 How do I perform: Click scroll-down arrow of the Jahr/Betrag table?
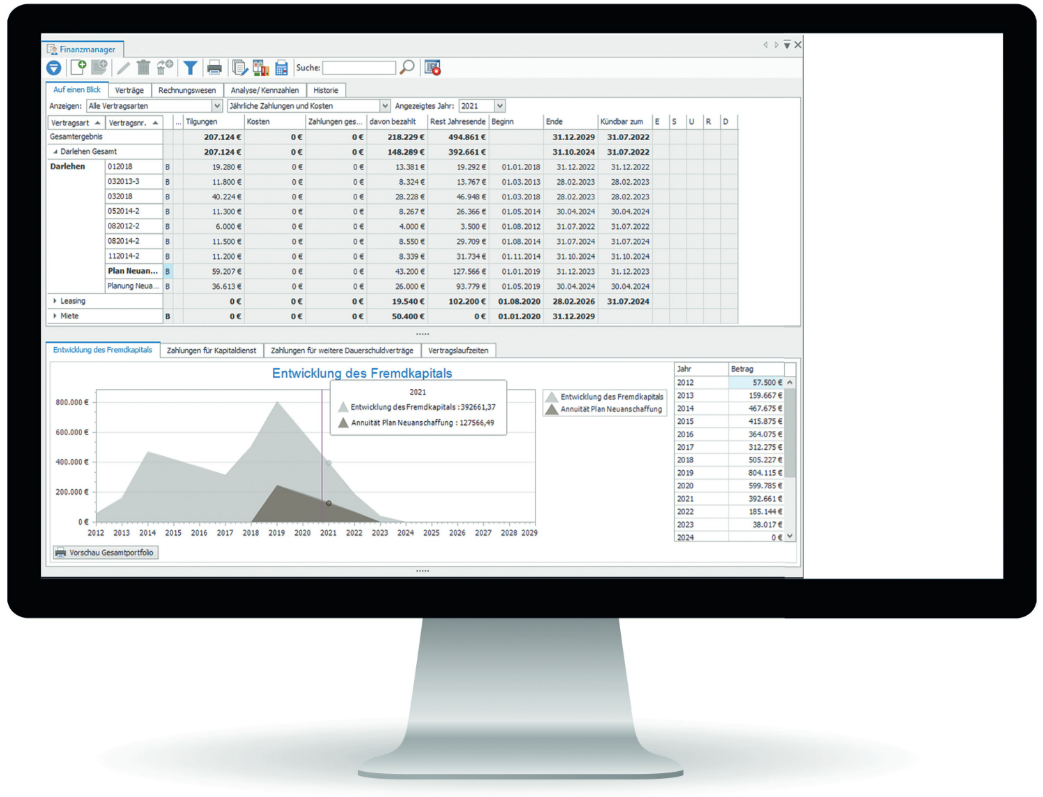pyautogui.click(x=790, y=536)
